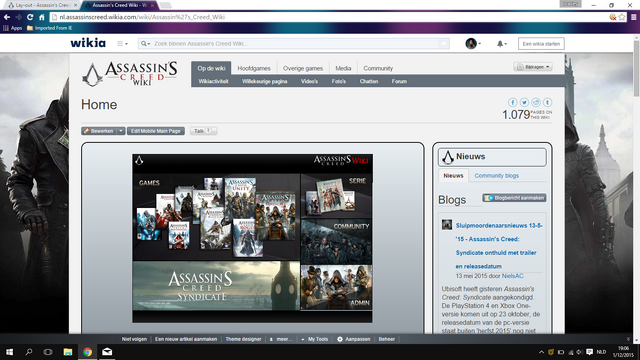Open the browser home page icon
The image size is (640, 360).
point(42,17)
